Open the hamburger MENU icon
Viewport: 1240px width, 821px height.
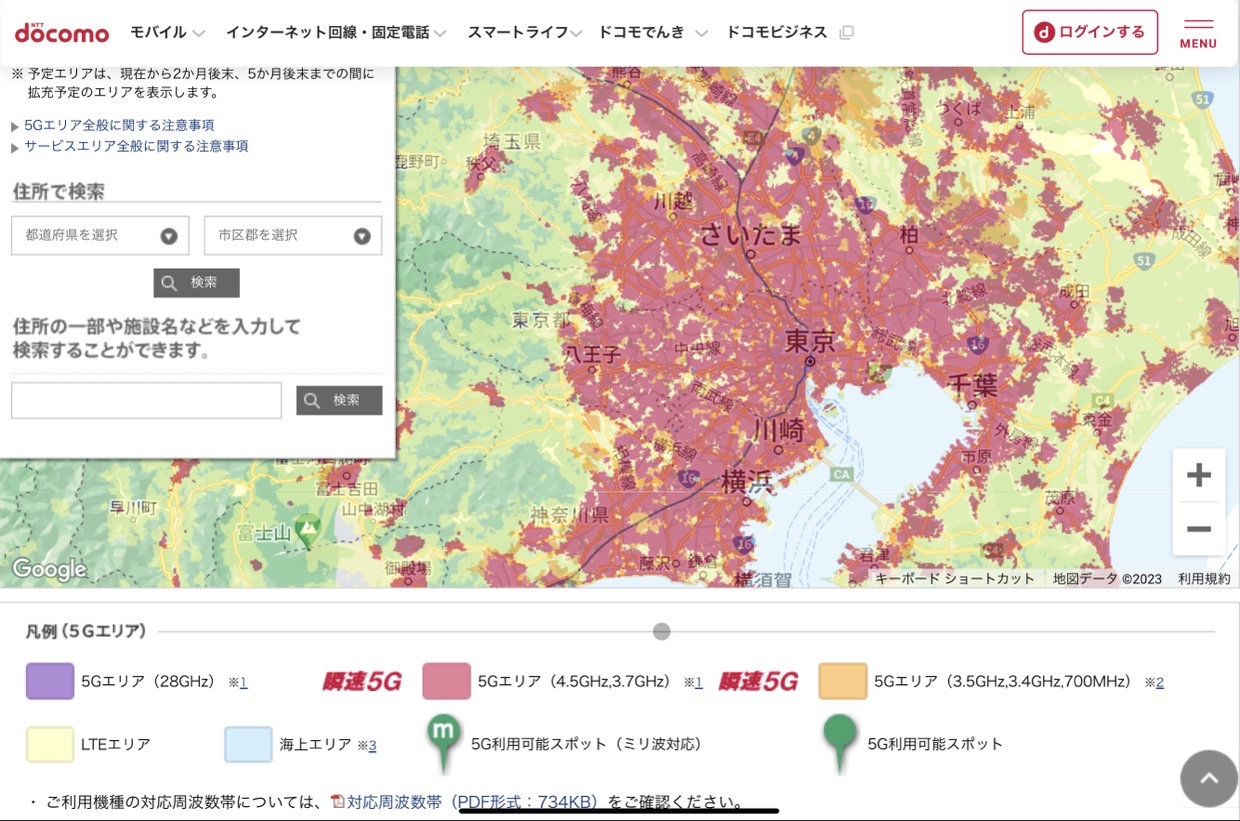1198,32
